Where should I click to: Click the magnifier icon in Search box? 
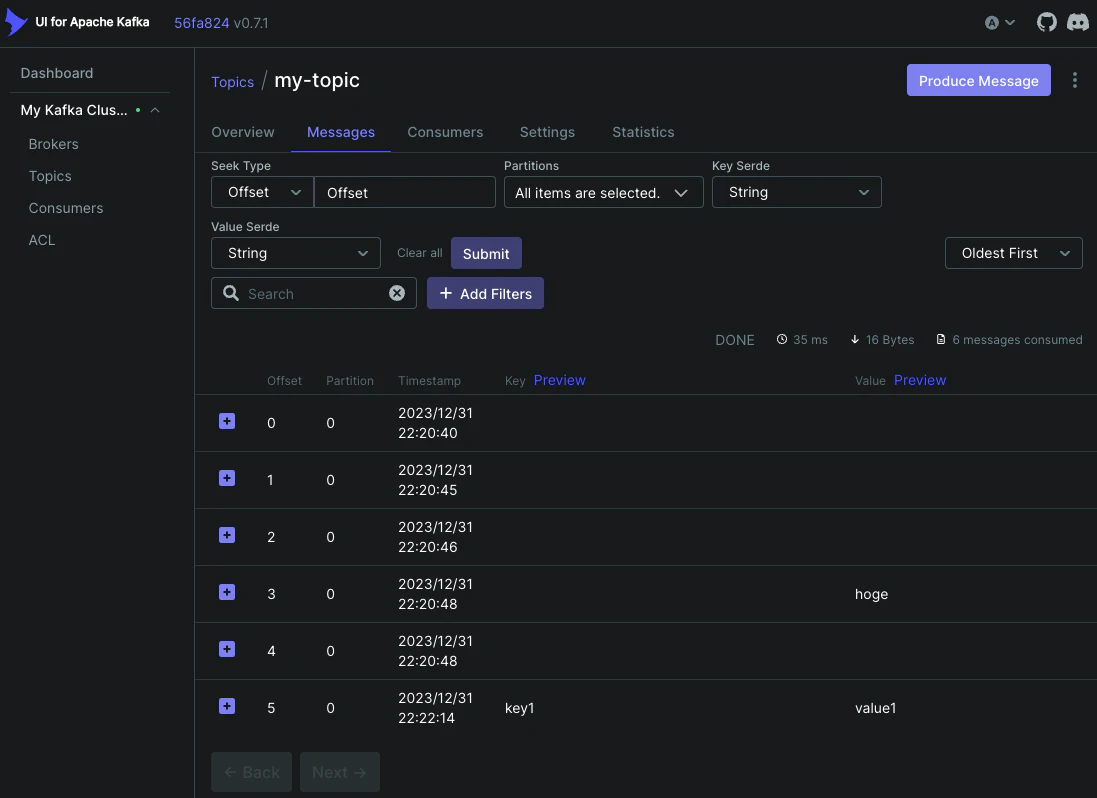[x=231, y=293]
